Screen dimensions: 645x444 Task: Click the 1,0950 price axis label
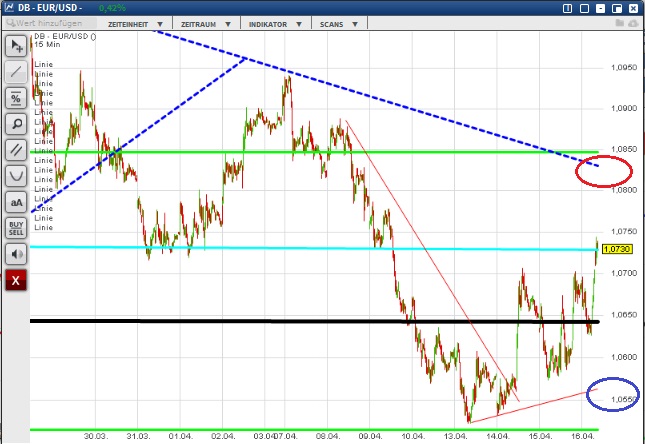click(624, 67)
